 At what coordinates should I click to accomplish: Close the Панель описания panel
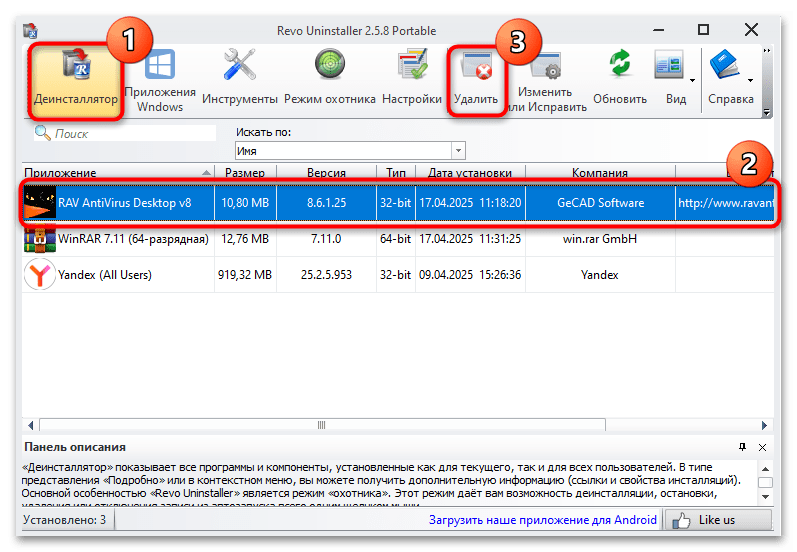point(762,447)
